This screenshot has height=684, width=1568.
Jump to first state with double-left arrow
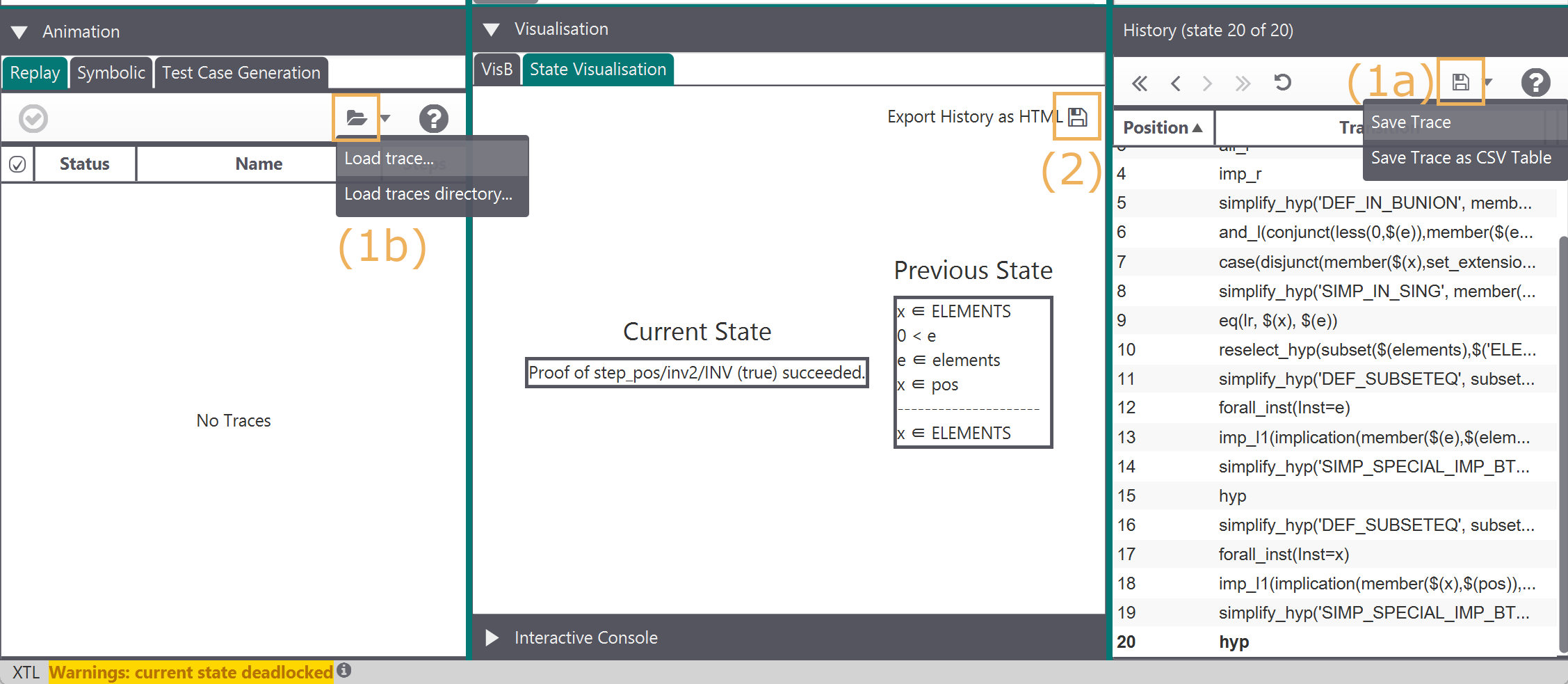tap(1139, 83)
